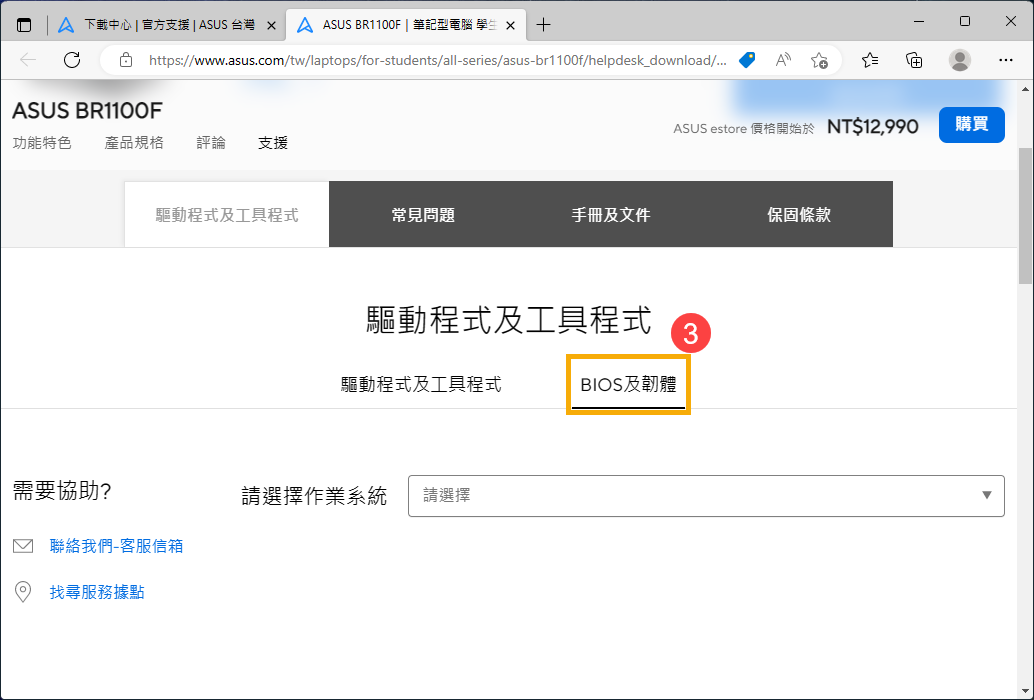The width and height of the screenshot is (1034, 700).
Task: Click the blue 購買 button
Action: (971, 125)
